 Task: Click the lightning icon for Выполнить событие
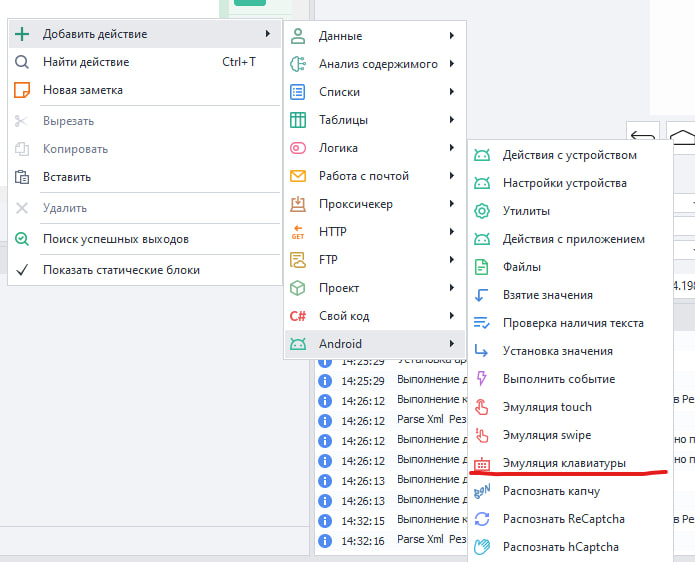[482, 379]
